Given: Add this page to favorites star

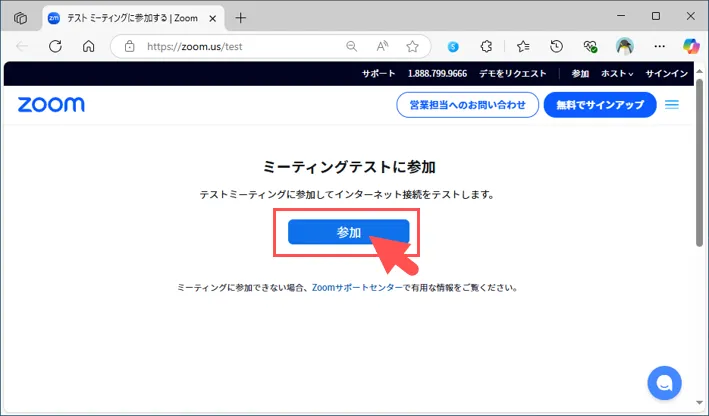Looking at the screenshot, I should click(412, 46).
